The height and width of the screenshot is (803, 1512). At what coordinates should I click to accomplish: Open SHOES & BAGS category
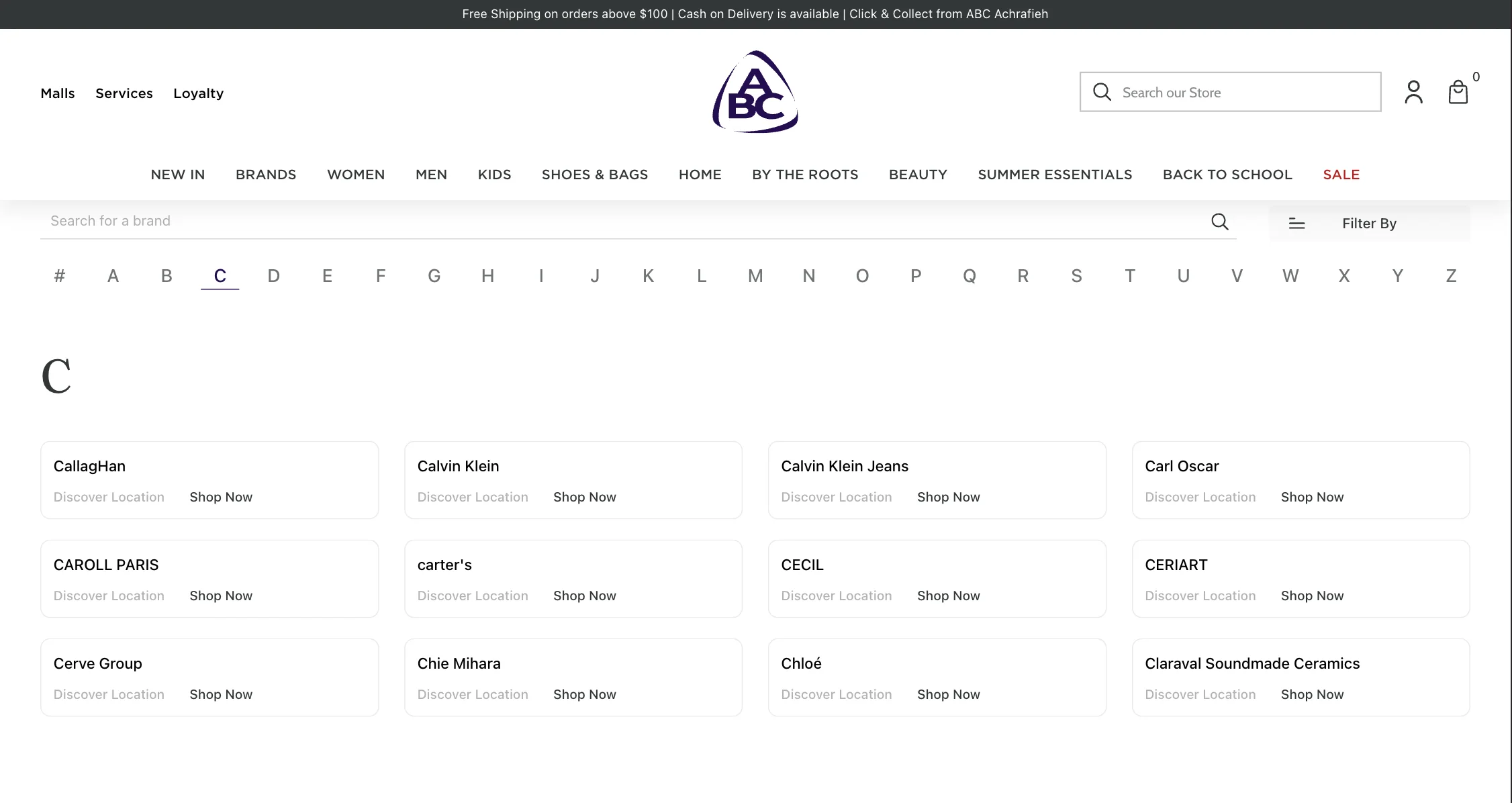pyautogui.click(x=595, y=175)
